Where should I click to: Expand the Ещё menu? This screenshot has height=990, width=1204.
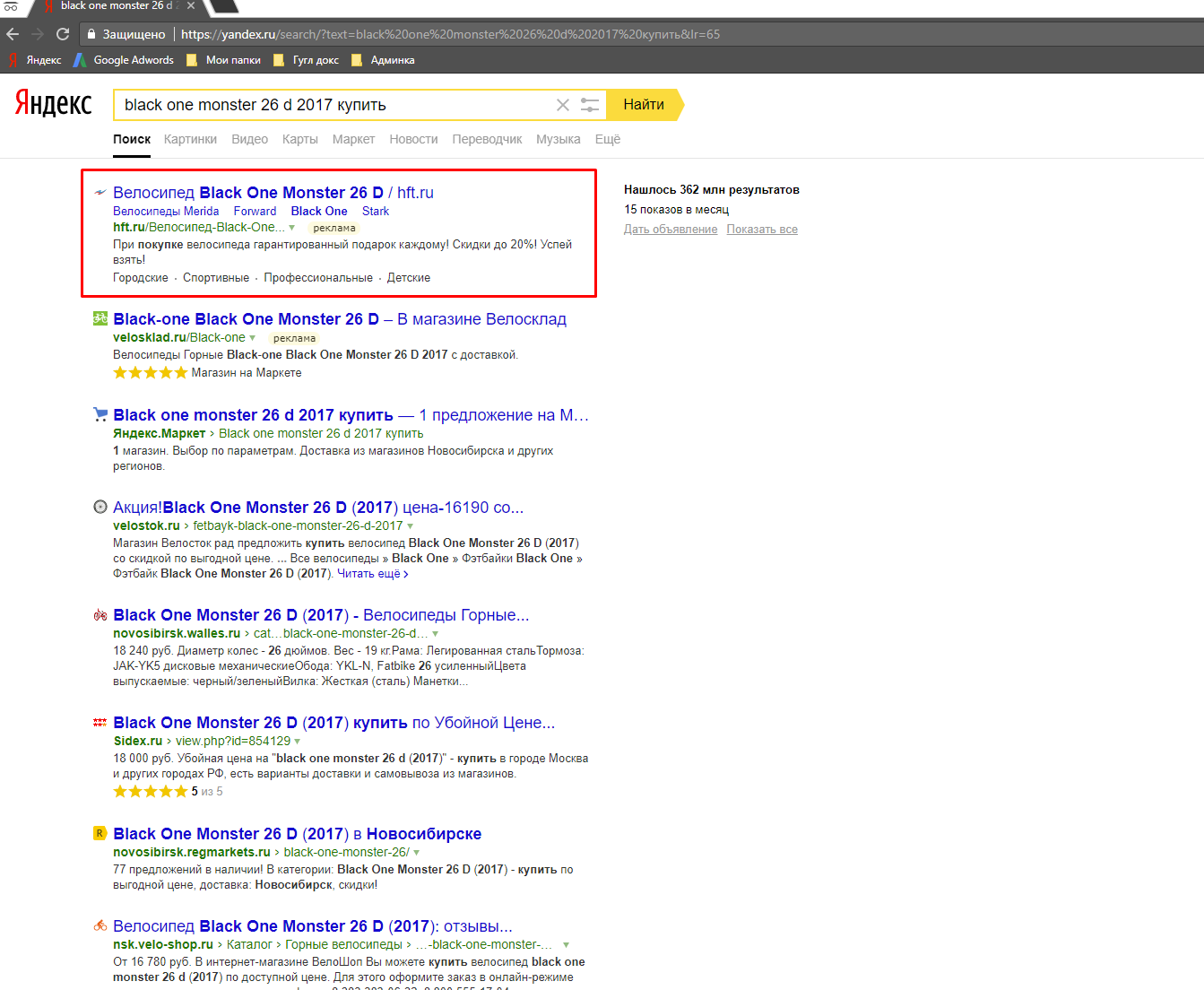coord(607,139)
